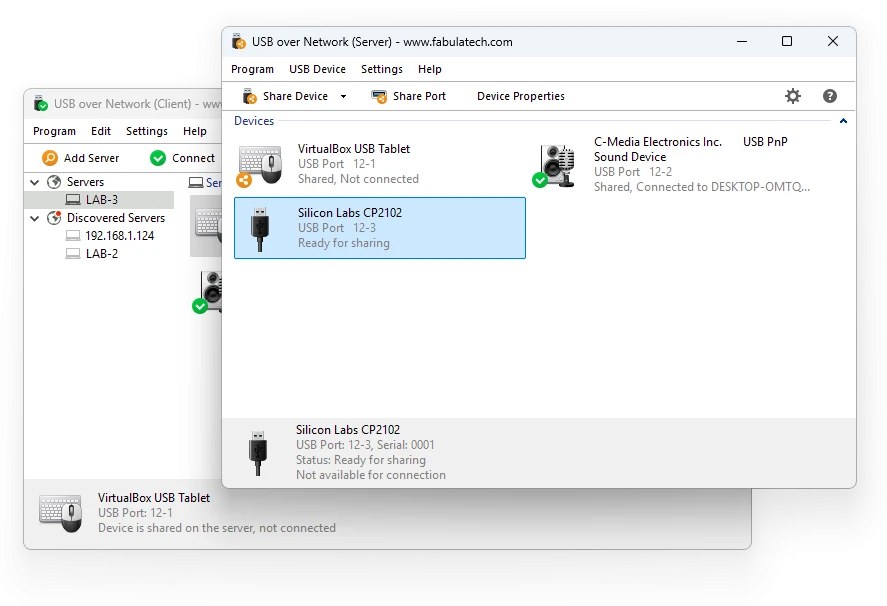The height and width of the screenshot is (606, 887).
Task: Open the USB Device menu
Action: coord(317,69)
